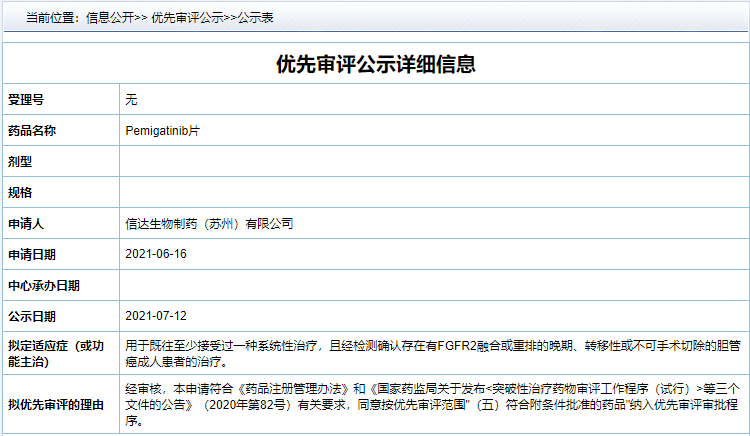Image resolution: width=750 pixels, height=436 pixels.
Task: Select the publication date 2021-07-12
Action: 156,316
